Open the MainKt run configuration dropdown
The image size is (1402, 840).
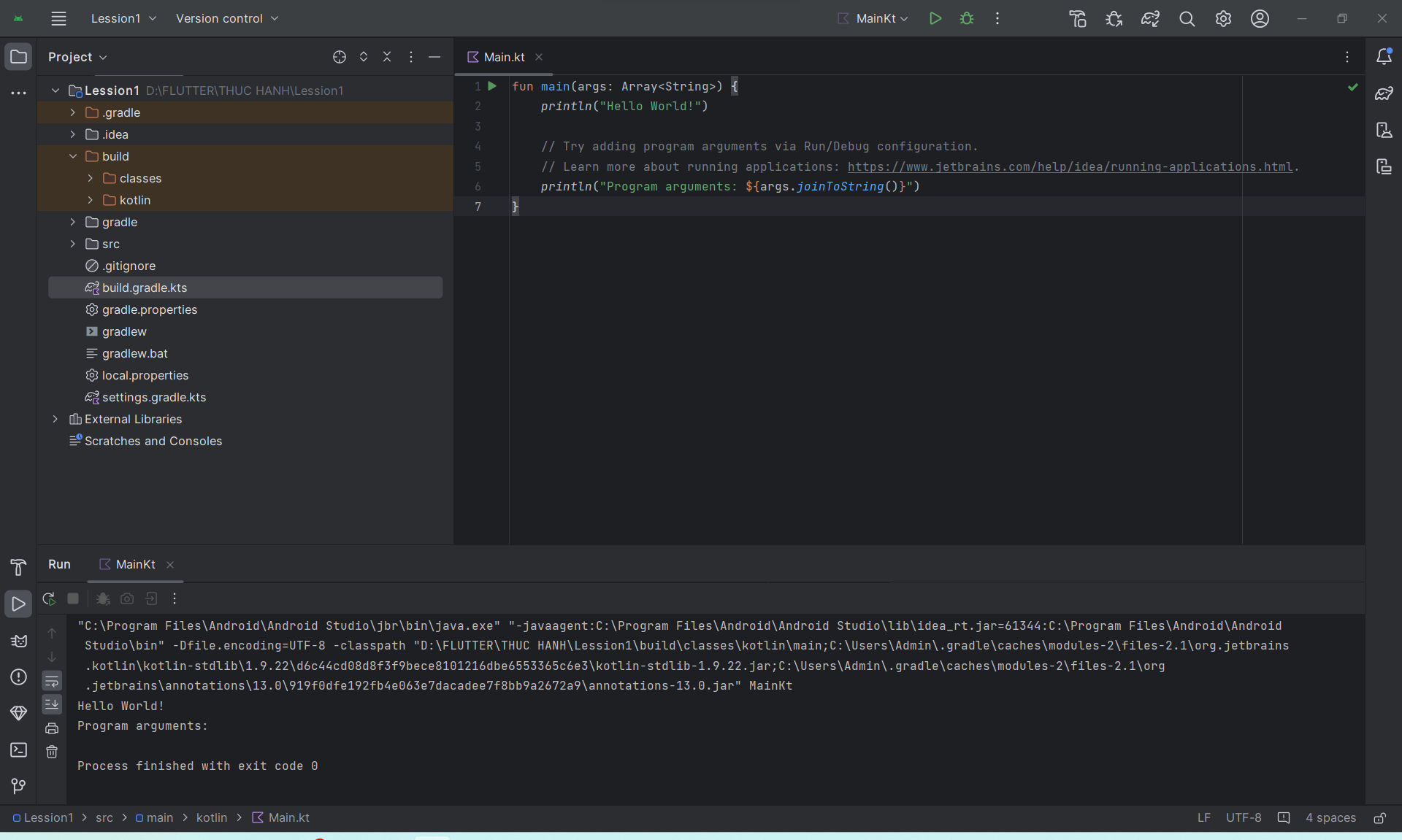point(873,19)
